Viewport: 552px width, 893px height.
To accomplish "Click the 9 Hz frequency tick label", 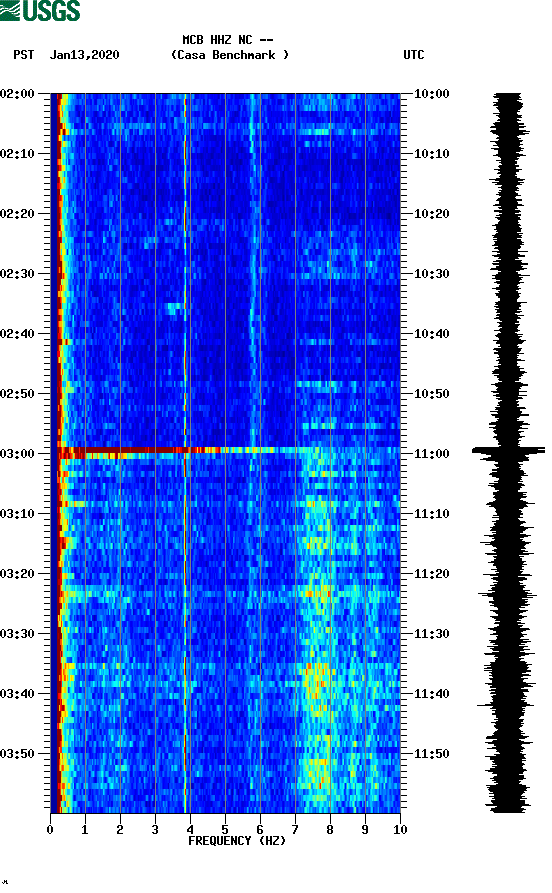I will point(365,830).
